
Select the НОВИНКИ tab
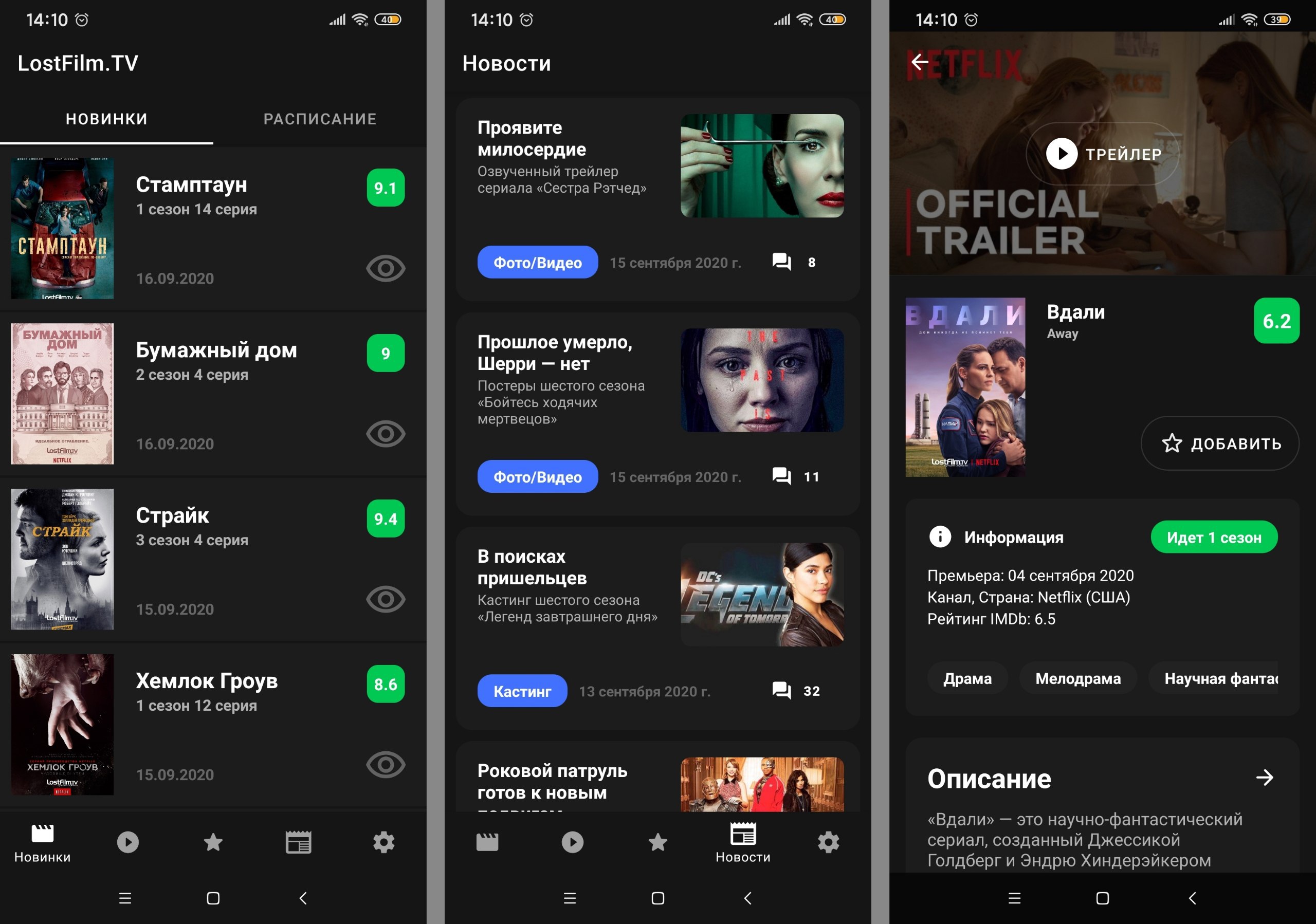(106, 119)
